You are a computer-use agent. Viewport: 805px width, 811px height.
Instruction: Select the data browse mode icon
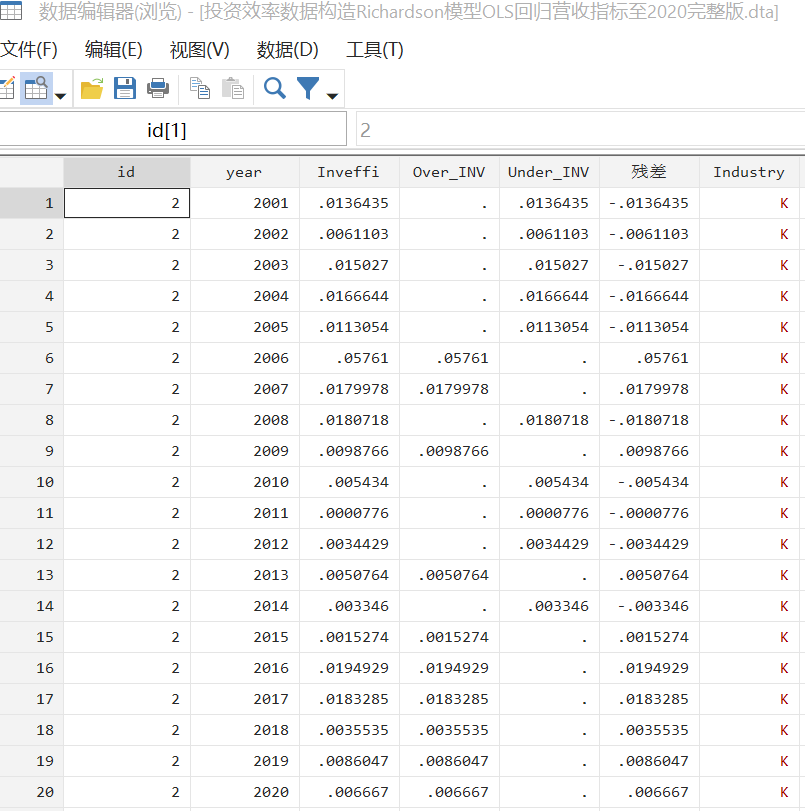(36, 89)
